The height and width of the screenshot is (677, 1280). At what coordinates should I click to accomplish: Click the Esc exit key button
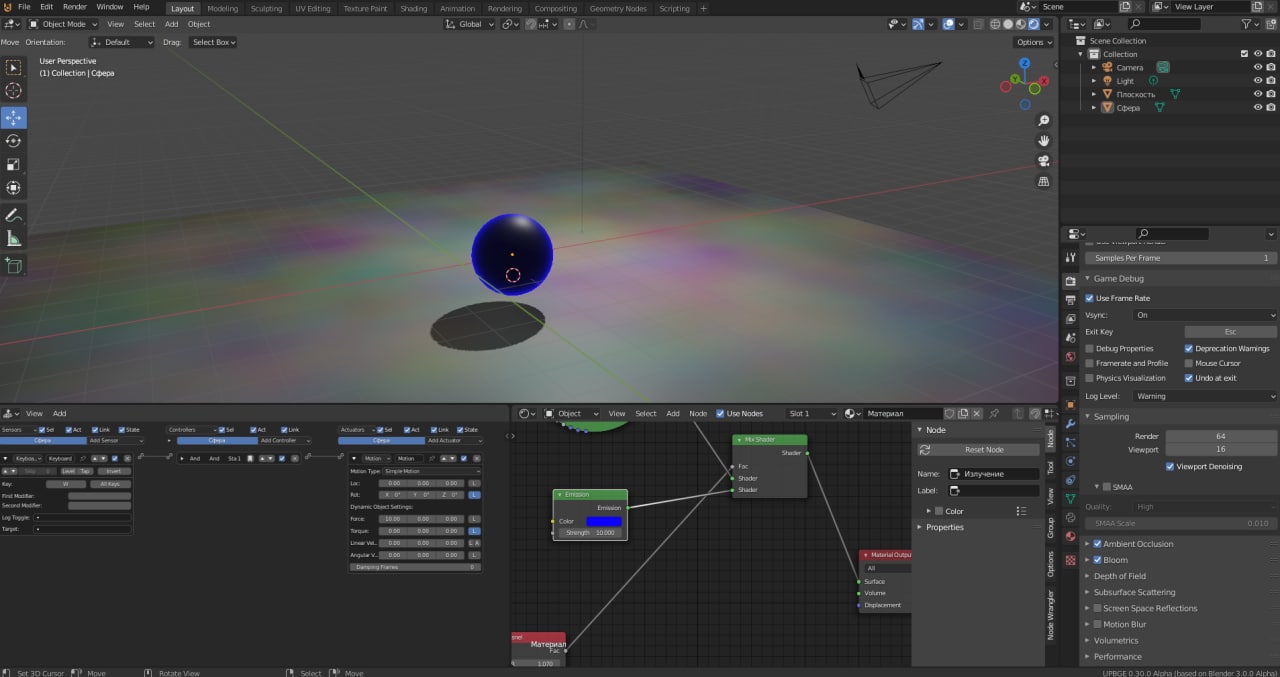[x=1231, y=331]
